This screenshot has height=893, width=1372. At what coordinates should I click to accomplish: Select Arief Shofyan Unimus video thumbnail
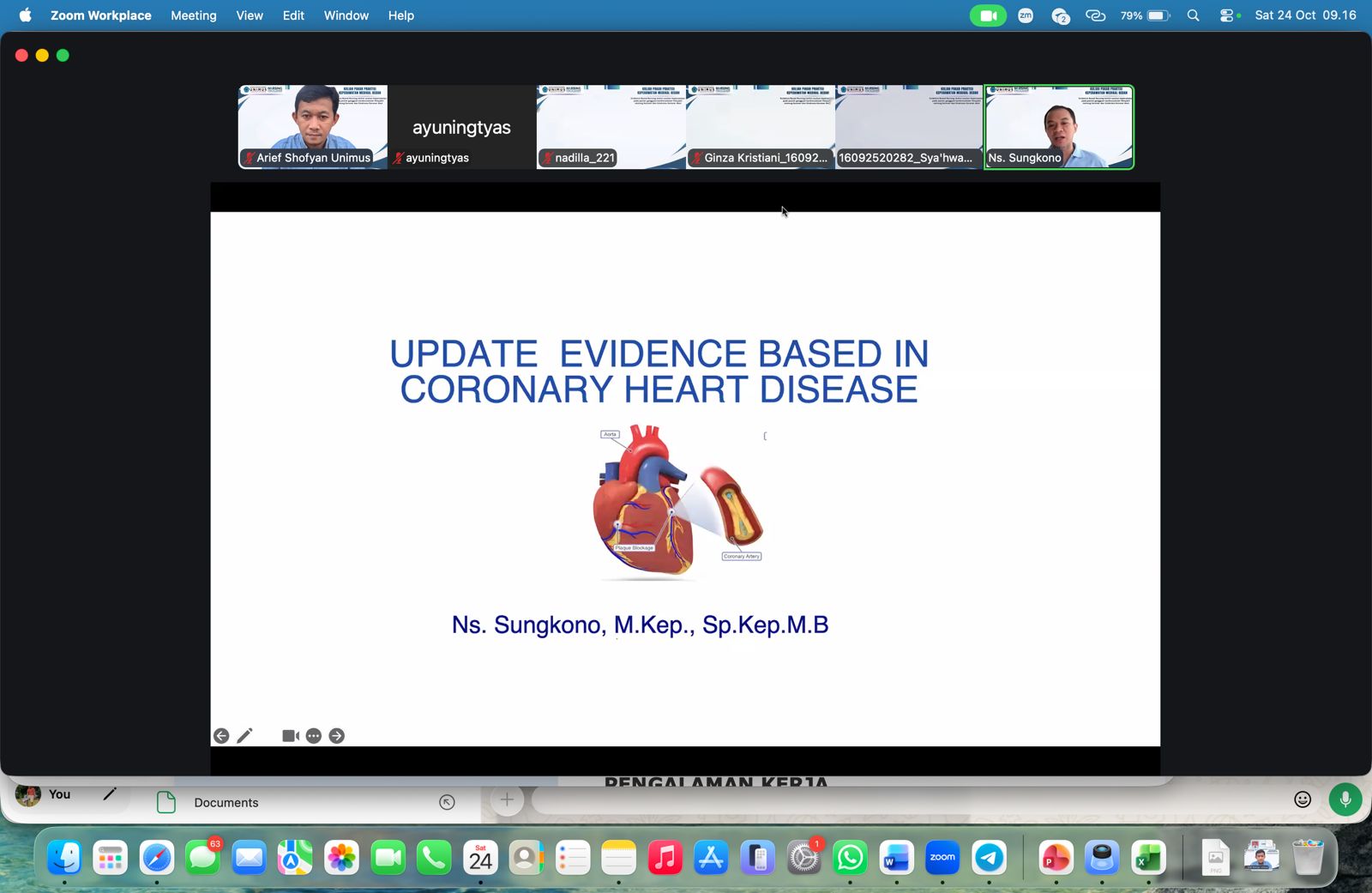coord(313,127)
